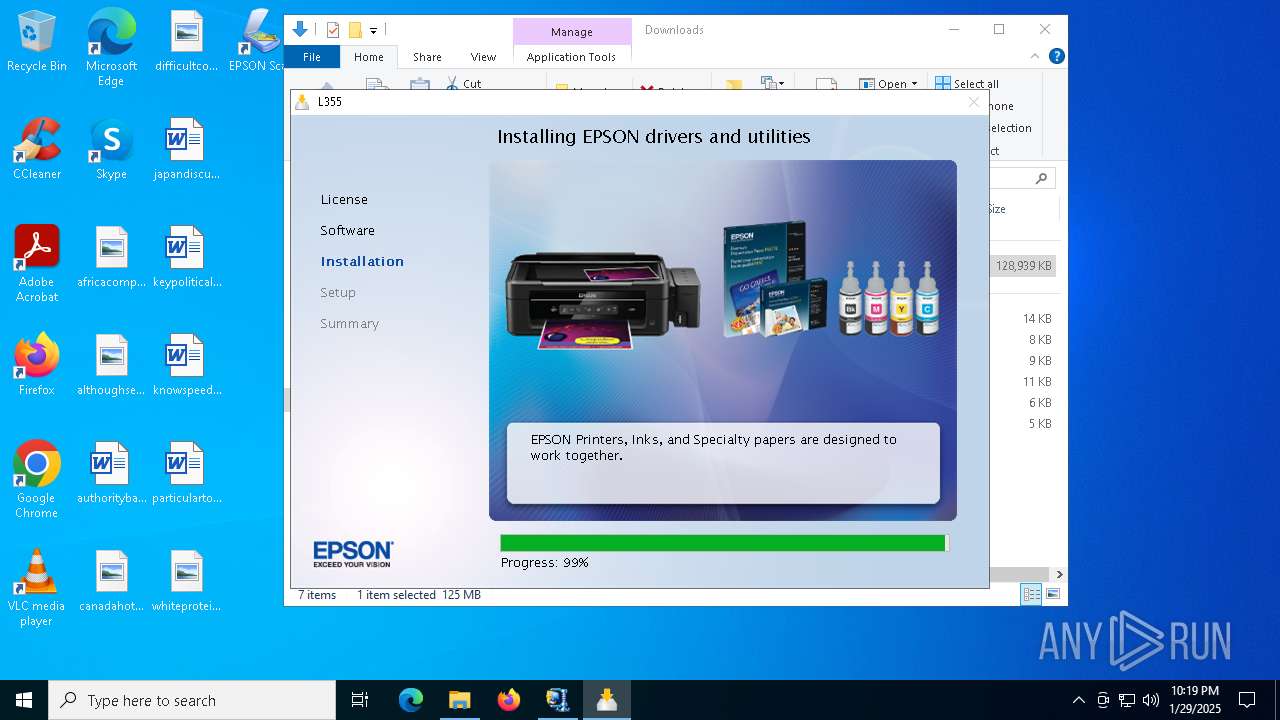Open the CCleaner desktop shortcut

[37, 150]
